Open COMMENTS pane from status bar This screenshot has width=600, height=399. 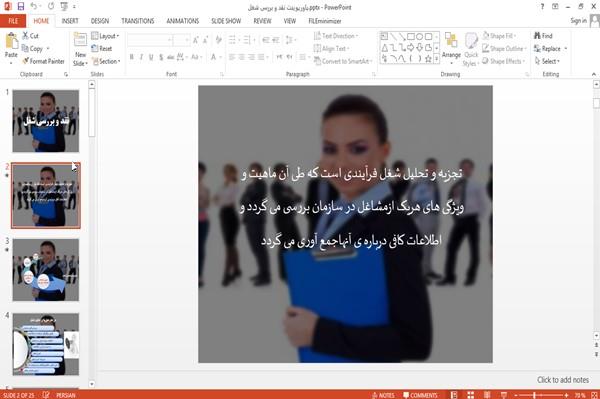pos(420,395)
